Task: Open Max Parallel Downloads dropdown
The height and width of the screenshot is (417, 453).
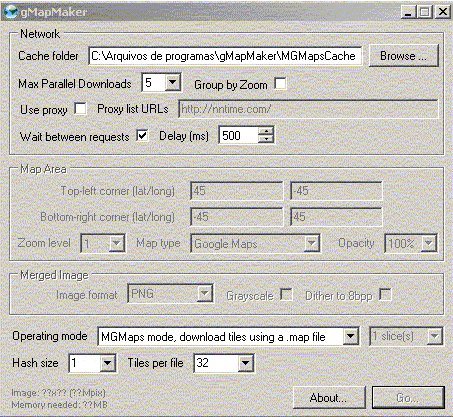Action: (172, 82)
